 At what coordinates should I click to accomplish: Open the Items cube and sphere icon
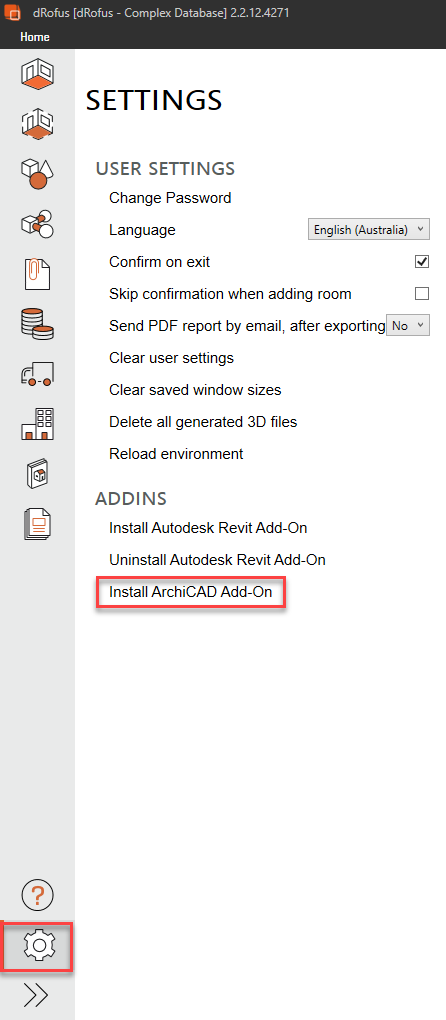37,173
